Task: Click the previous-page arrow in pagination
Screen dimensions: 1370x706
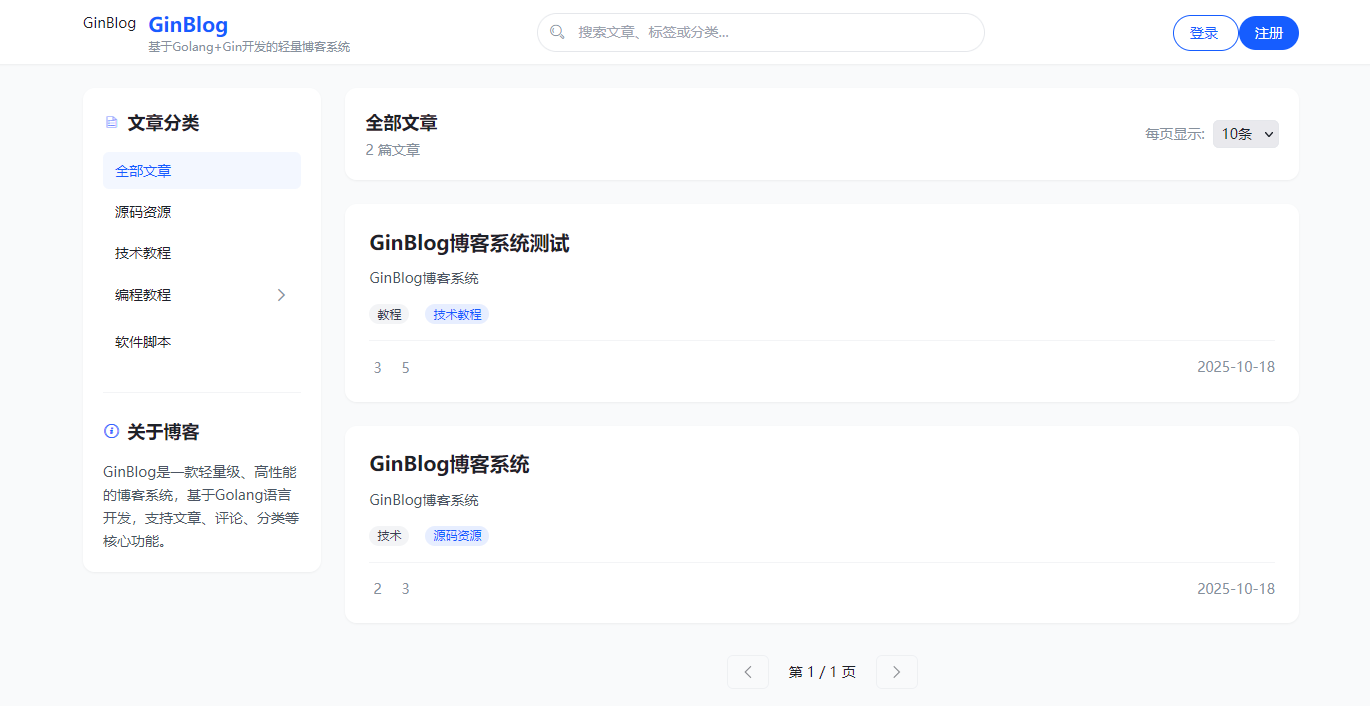Action: 748,671
